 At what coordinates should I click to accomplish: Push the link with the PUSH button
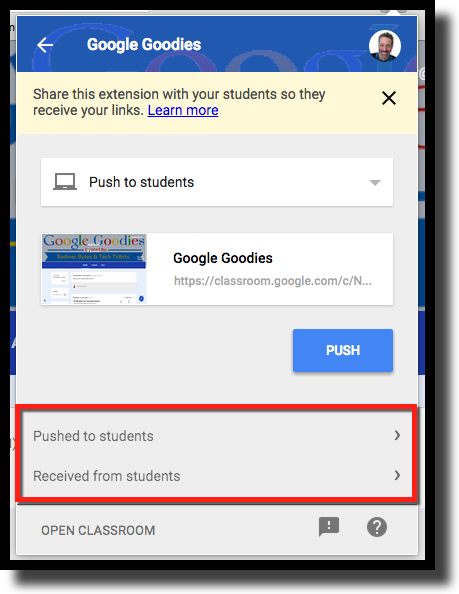(x=343, y=350)
